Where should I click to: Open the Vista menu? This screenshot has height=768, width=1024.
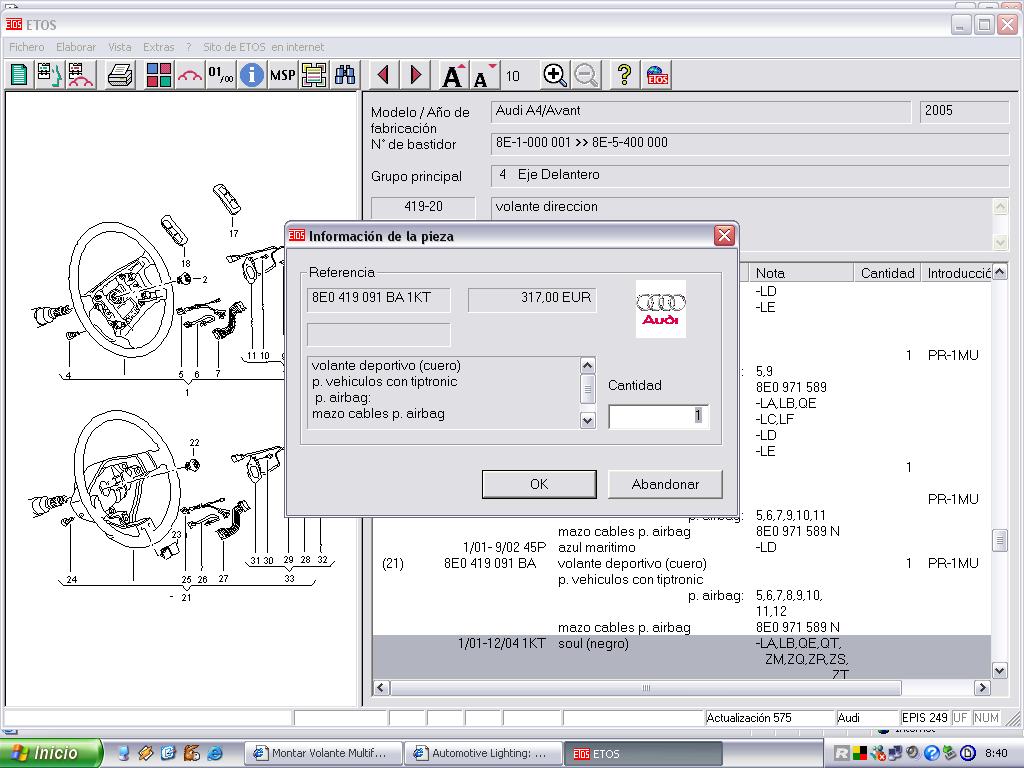(x=120, y=47)
